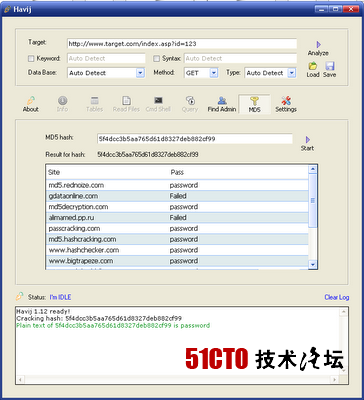Select the alimamed.pp.ru row

[177, 218]
